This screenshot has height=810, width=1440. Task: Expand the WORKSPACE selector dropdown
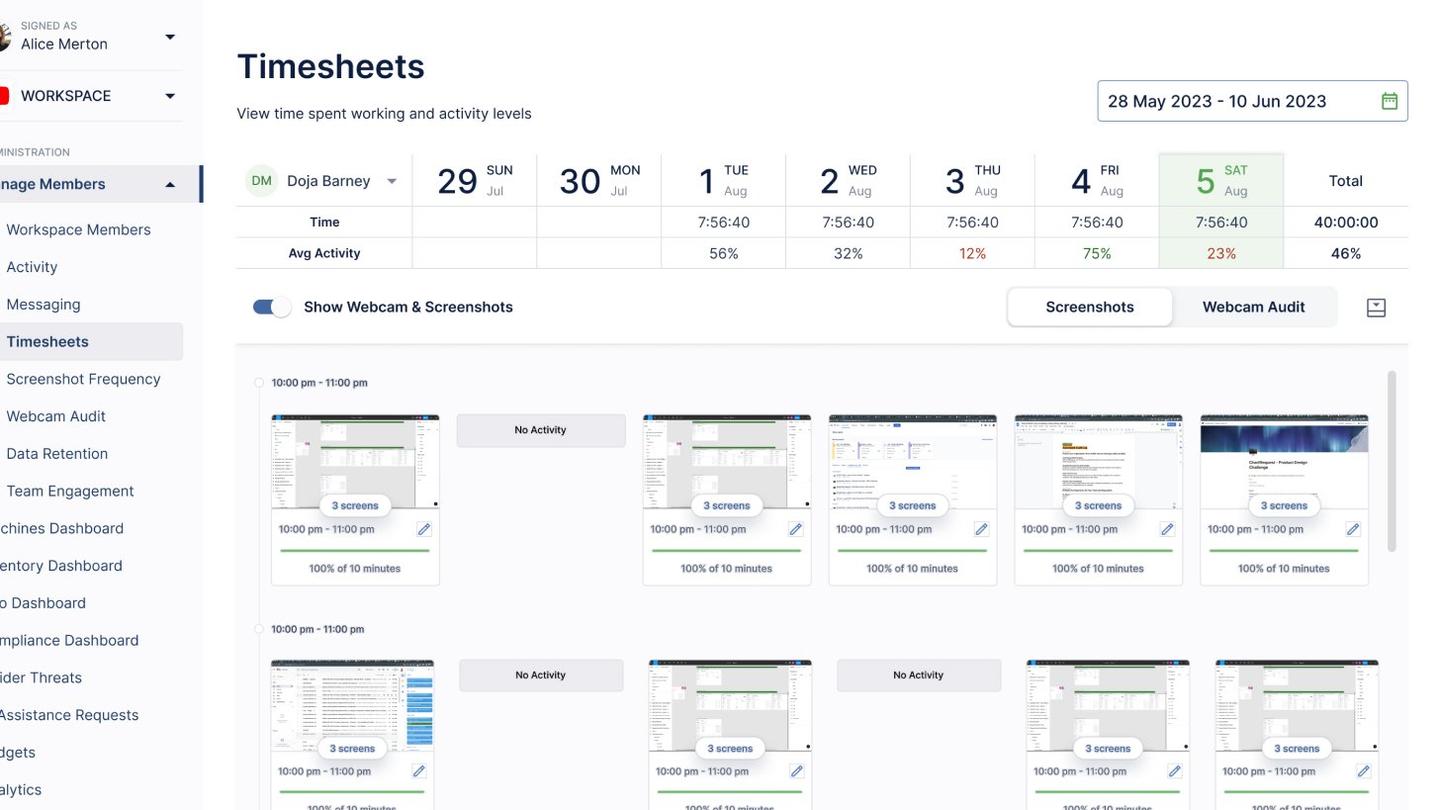tap(170, 96)
